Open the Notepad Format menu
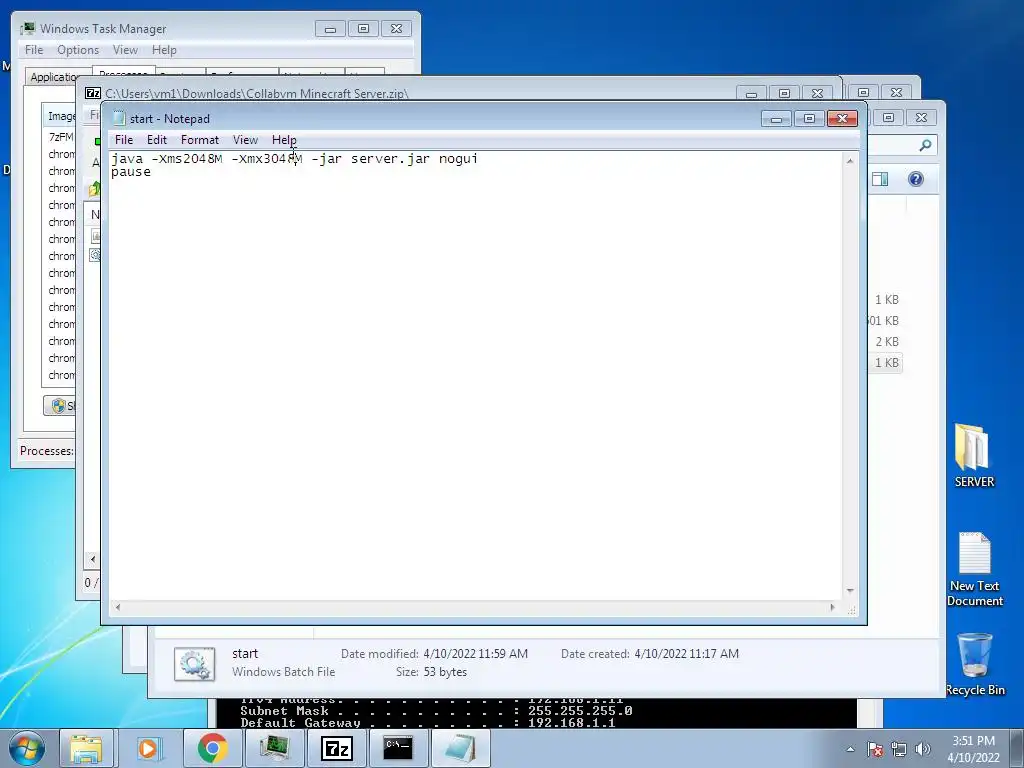This screenshot has height=768, width=1024. pos(200,140)
